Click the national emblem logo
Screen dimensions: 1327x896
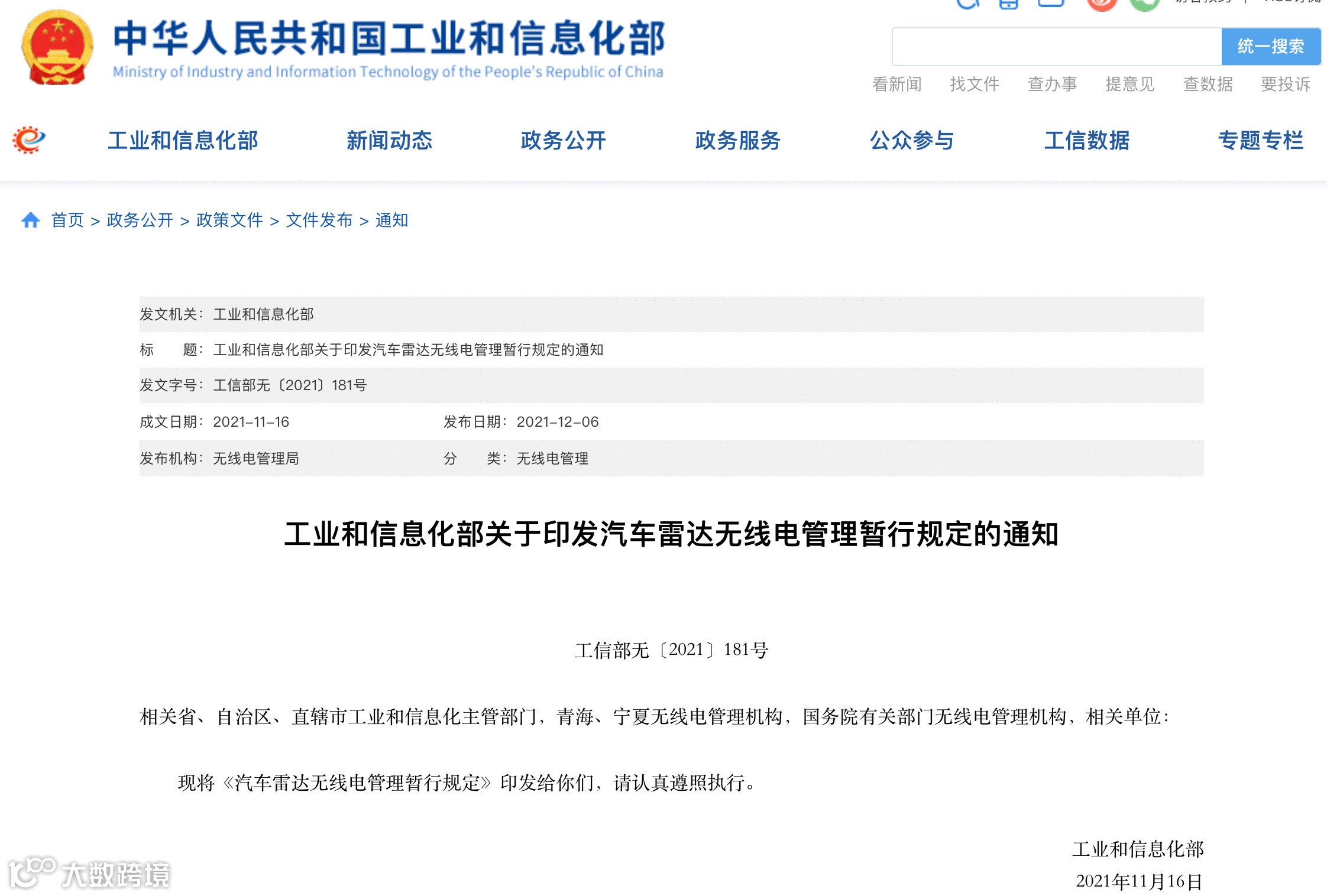point(57,48)
